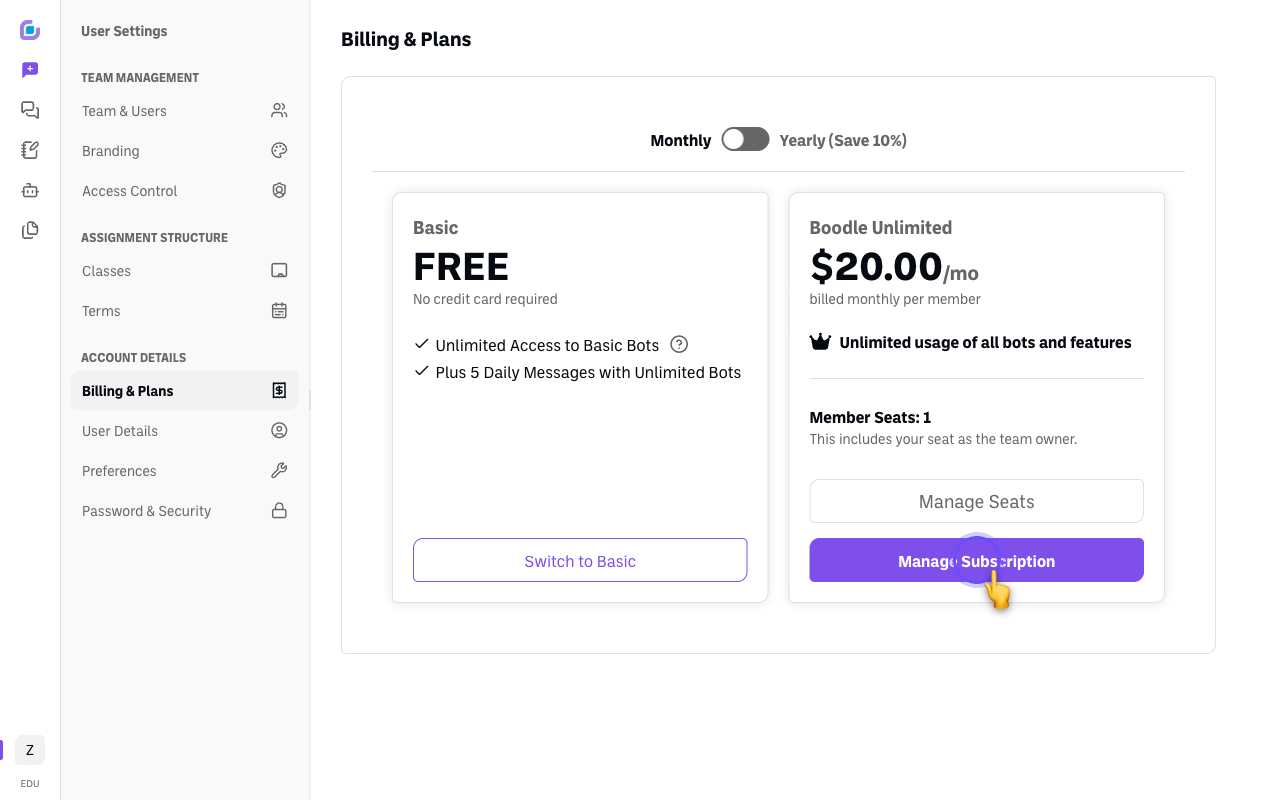Screen dimensions: 1280x800
Task: Open Password & Security settings
Action: pos(185,511)
